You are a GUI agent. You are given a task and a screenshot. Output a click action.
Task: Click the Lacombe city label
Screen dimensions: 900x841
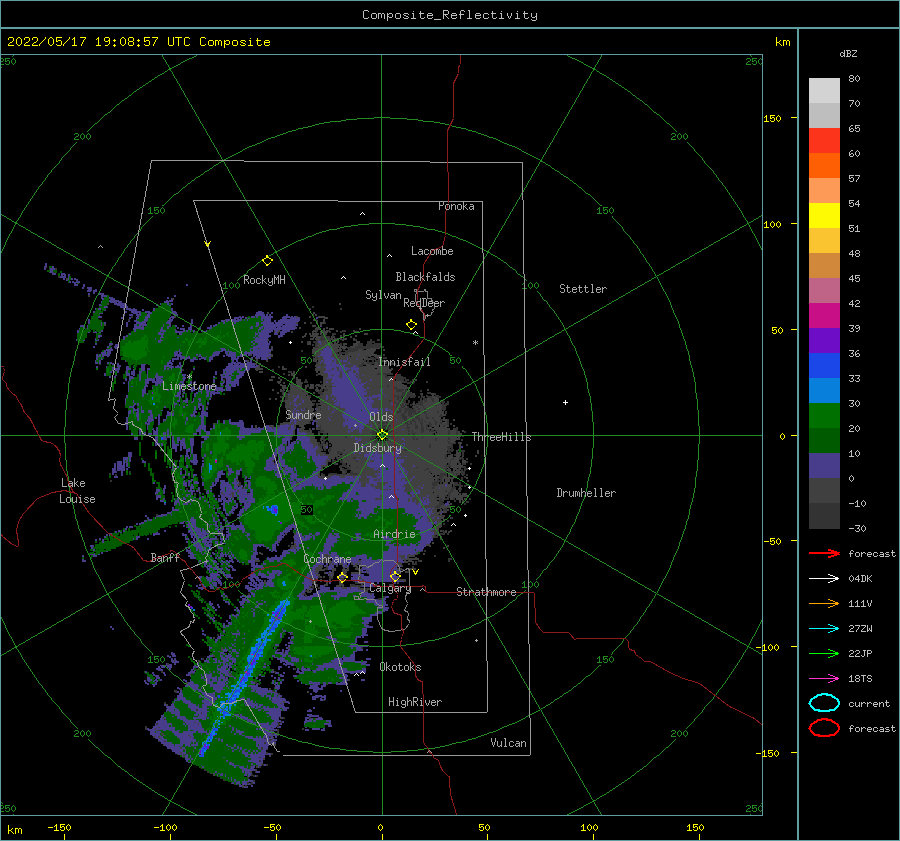tap(432, 251)
